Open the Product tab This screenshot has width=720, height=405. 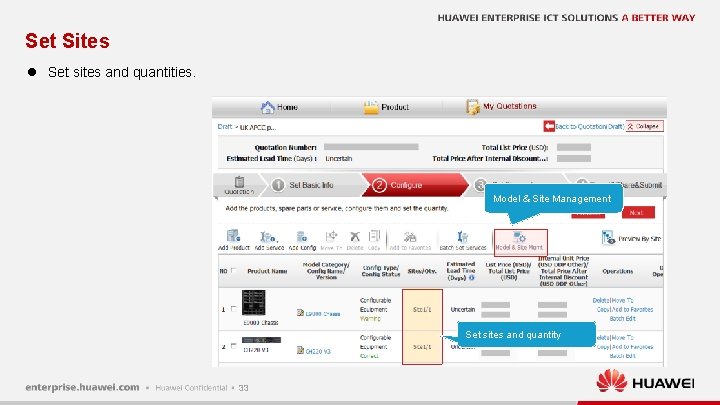pos(386,107)
